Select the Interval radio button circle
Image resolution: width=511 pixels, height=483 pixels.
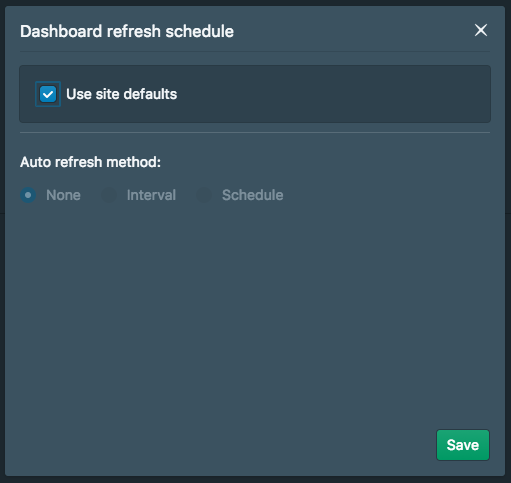pyautogui.click(x=109, y=195)
